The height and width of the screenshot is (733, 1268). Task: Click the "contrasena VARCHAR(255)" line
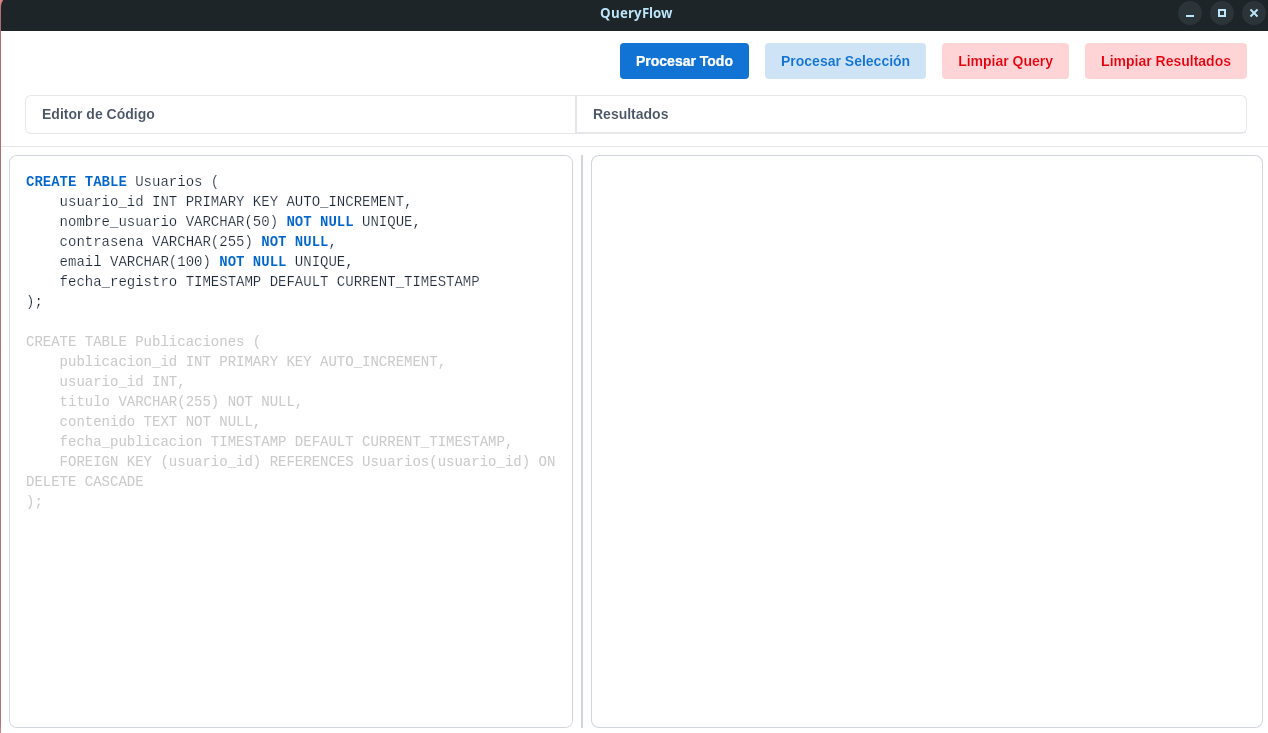198,242
